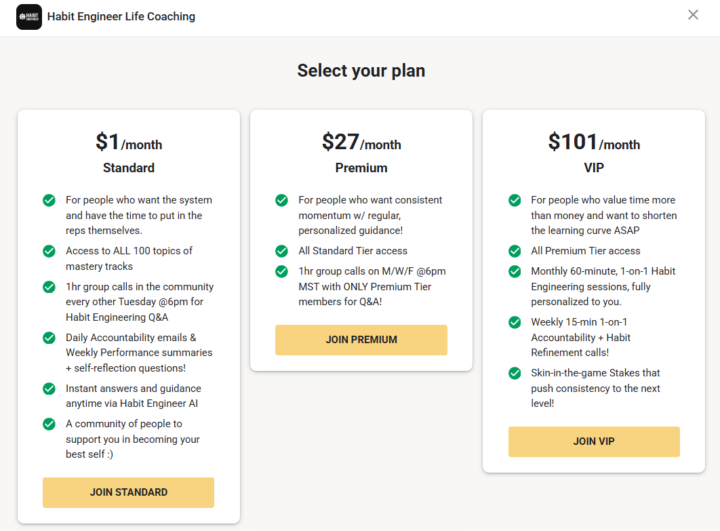Close the plan selection dialog
This screenshot has height=531, width=720.
tap(693, 15)
